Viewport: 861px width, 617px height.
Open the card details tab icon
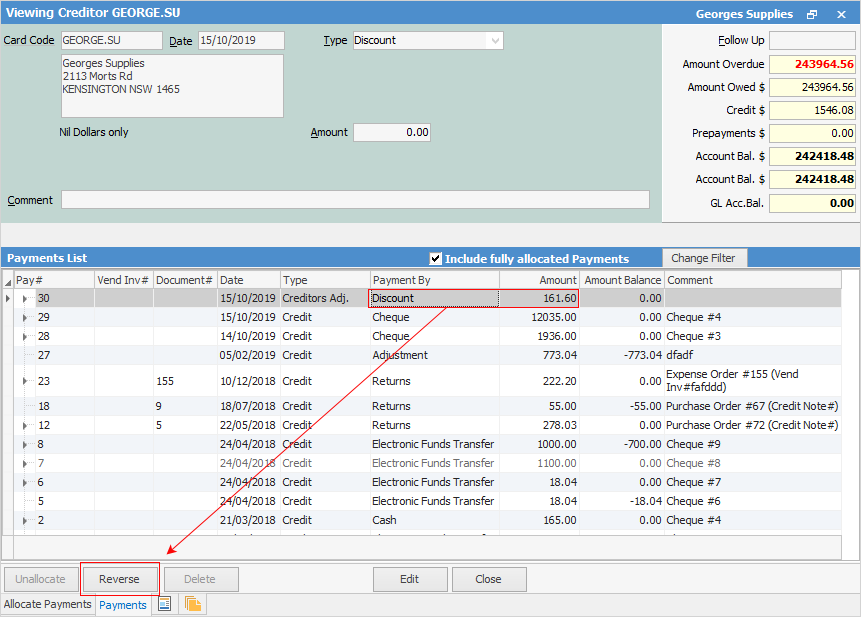[x=164, y=604]
